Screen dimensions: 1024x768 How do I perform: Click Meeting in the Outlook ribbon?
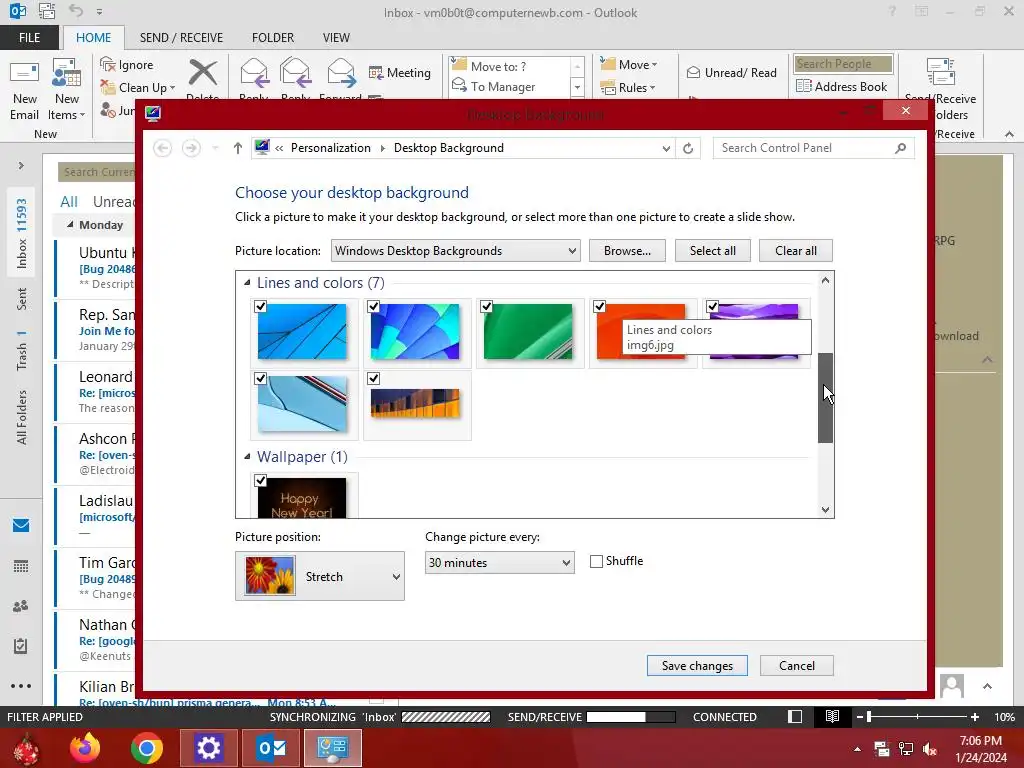pyautogui.click(x=400, y=72)
